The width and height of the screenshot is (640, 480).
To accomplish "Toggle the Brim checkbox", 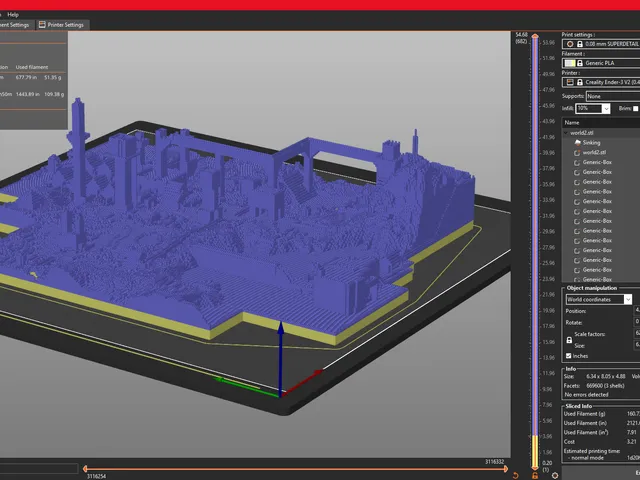I will (635, 109).
